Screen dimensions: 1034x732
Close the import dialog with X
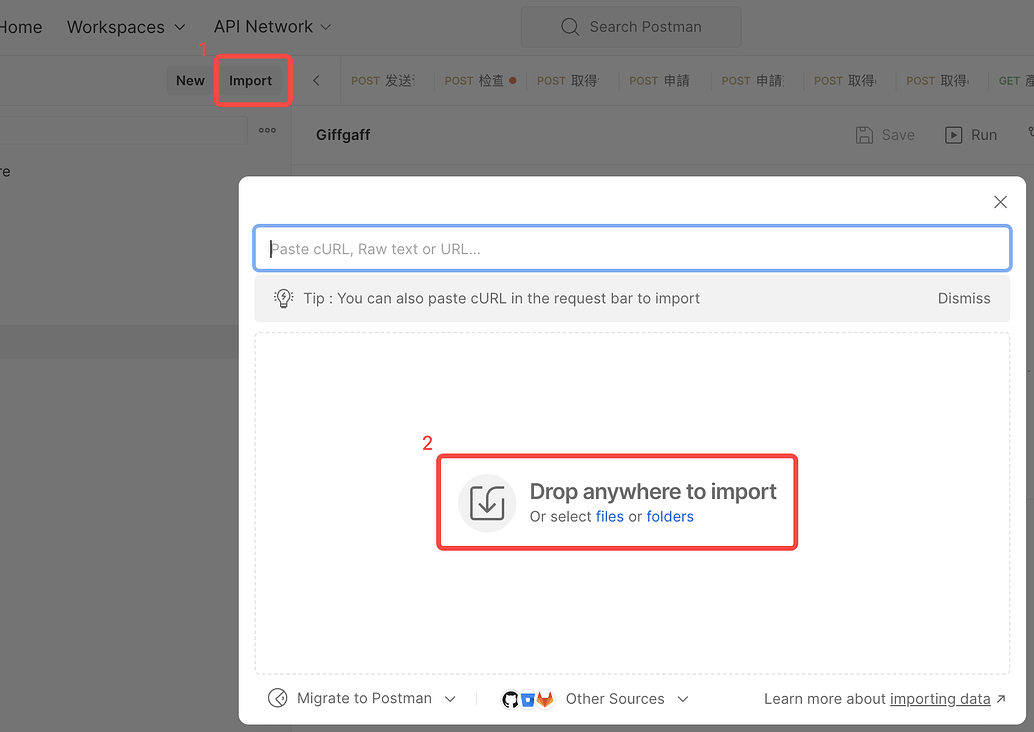click(1000, 202)
